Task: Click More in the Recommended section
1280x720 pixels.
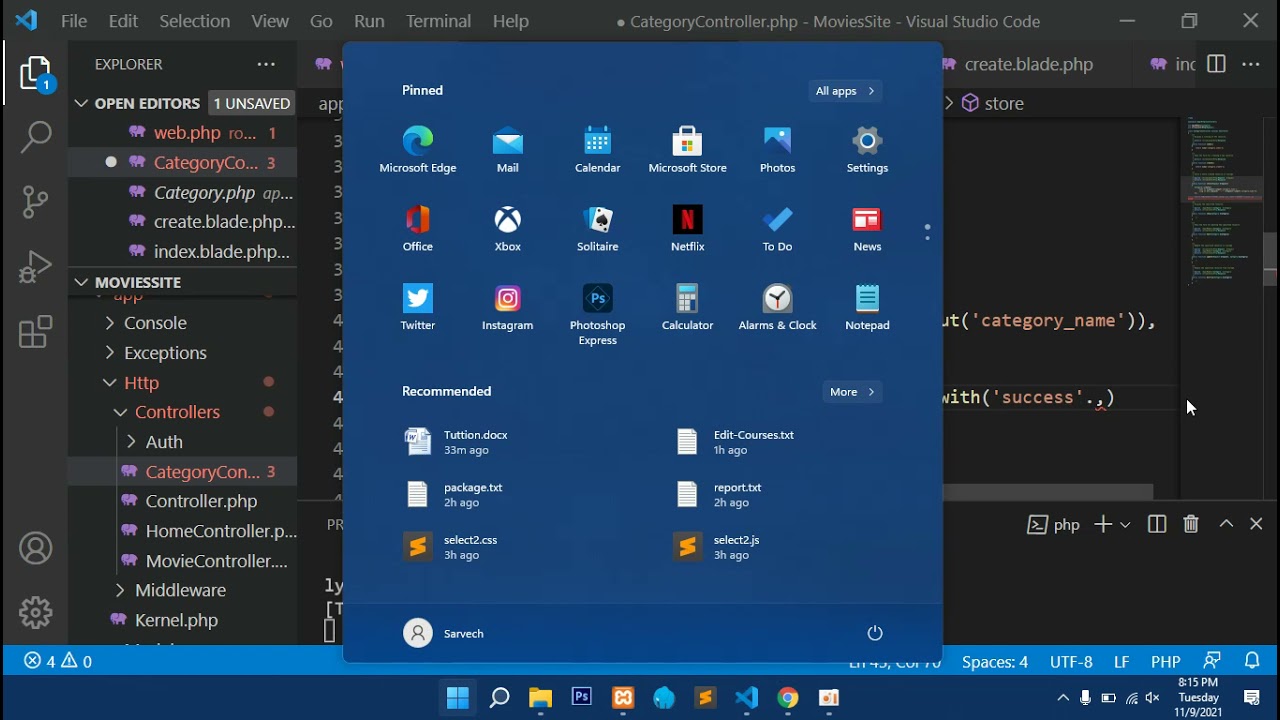Action: point(852,392)
